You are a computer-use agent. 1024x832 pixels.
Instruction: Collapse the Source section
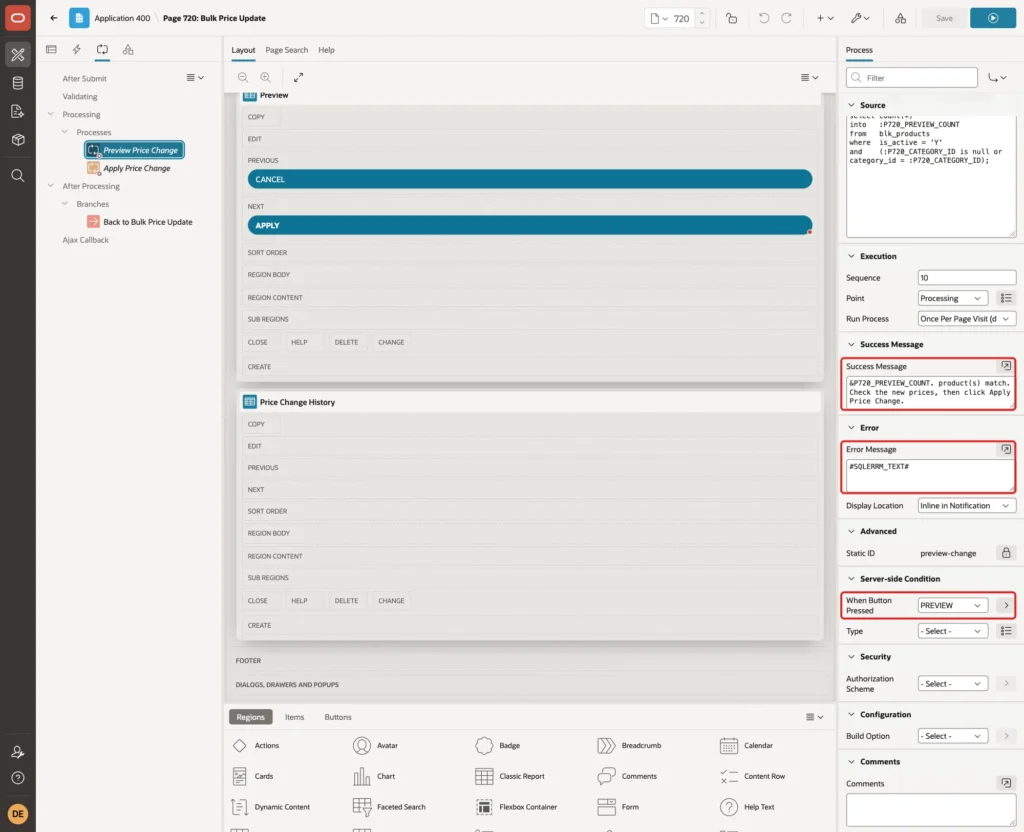[851, 105]
